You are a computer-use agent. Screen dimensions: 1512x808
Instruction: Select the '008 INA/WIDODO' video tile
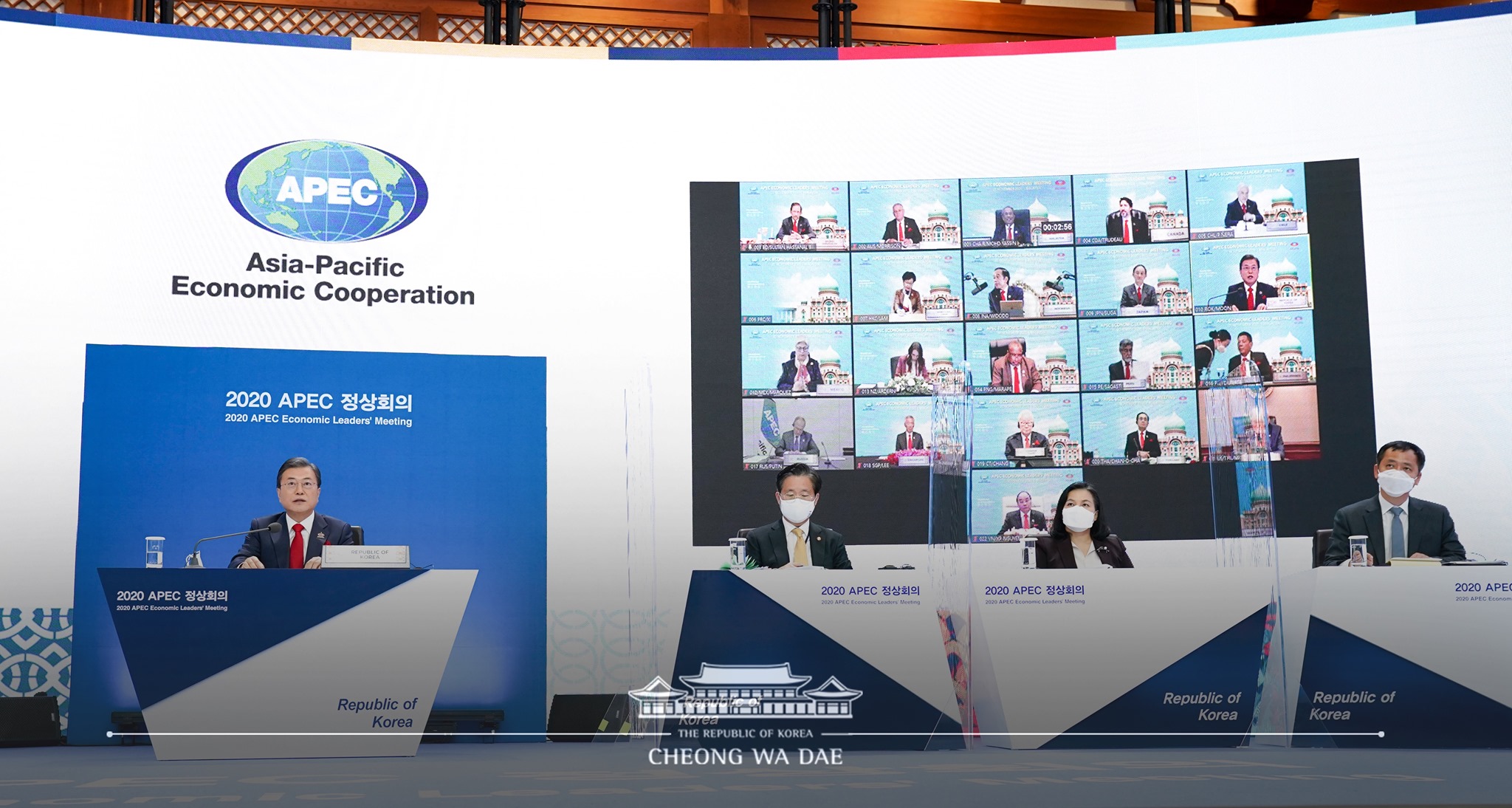coord(1019,284)
